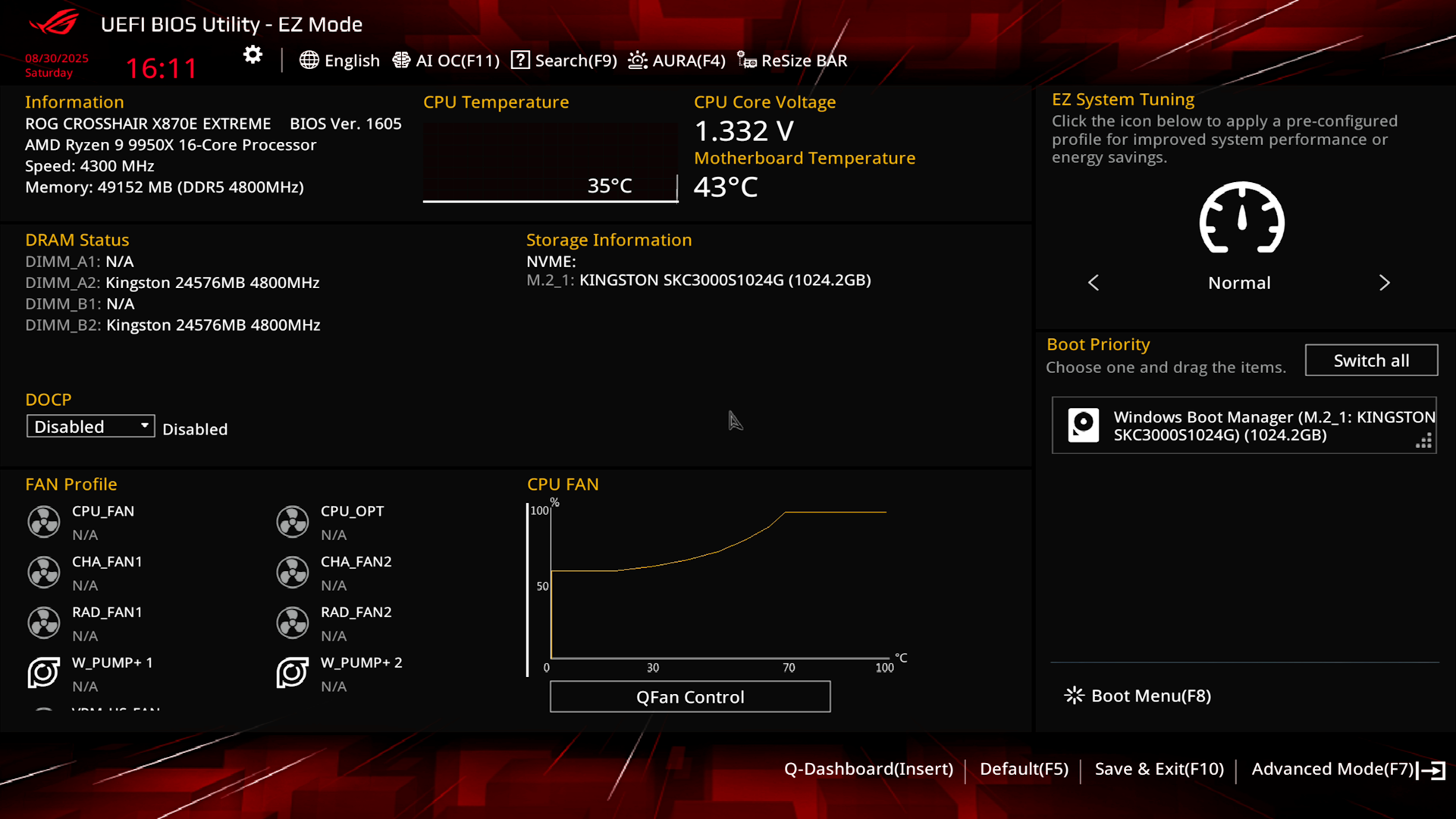This screenshot has width=1456, height=819.
Task: Click the QFan Control button
Action: click(689, 696)
